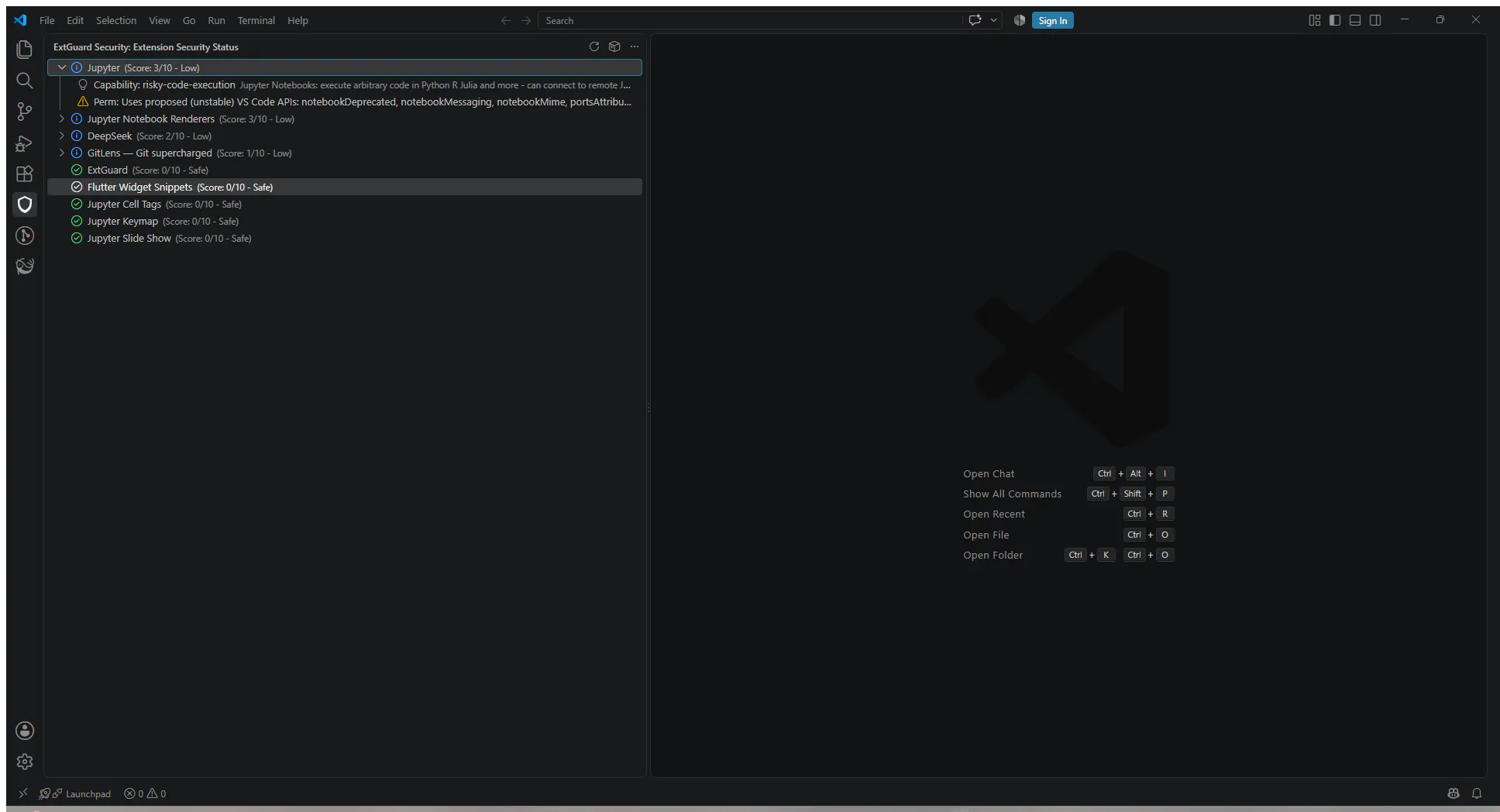Select the Capability: risky-code-execution row
Image resolution: width=1500 pixels, height=812 pixels.
[345, 84]
